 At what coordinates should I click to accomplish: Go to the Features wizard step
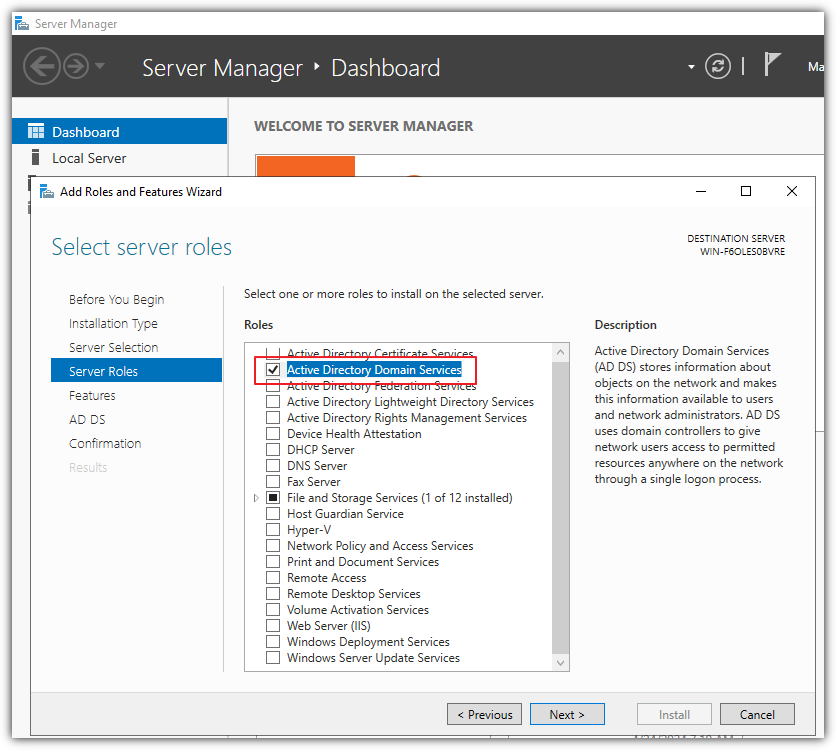[x=92, y=396]
